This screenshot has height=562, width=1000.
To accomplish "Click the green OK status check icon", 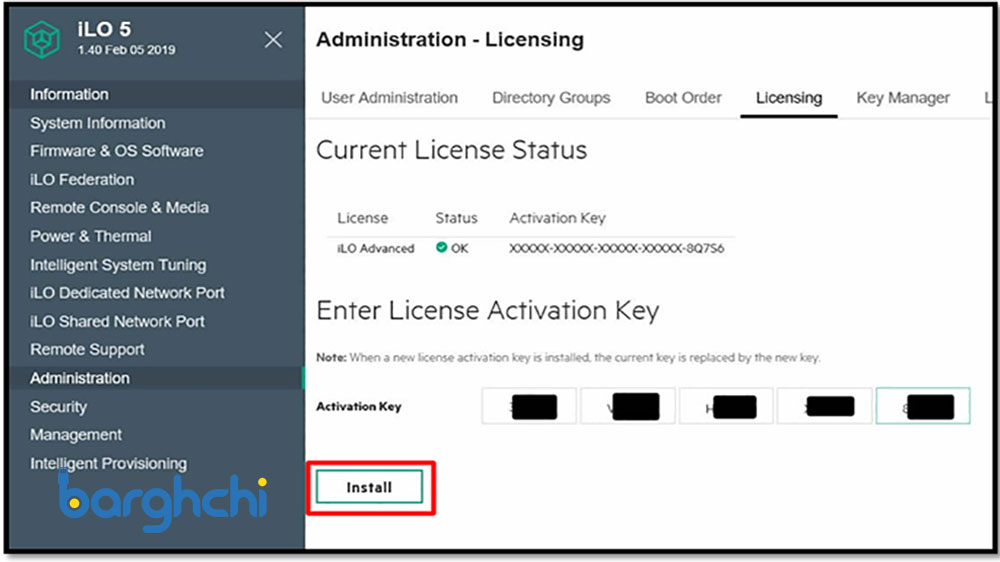I will tap(441, 248).
